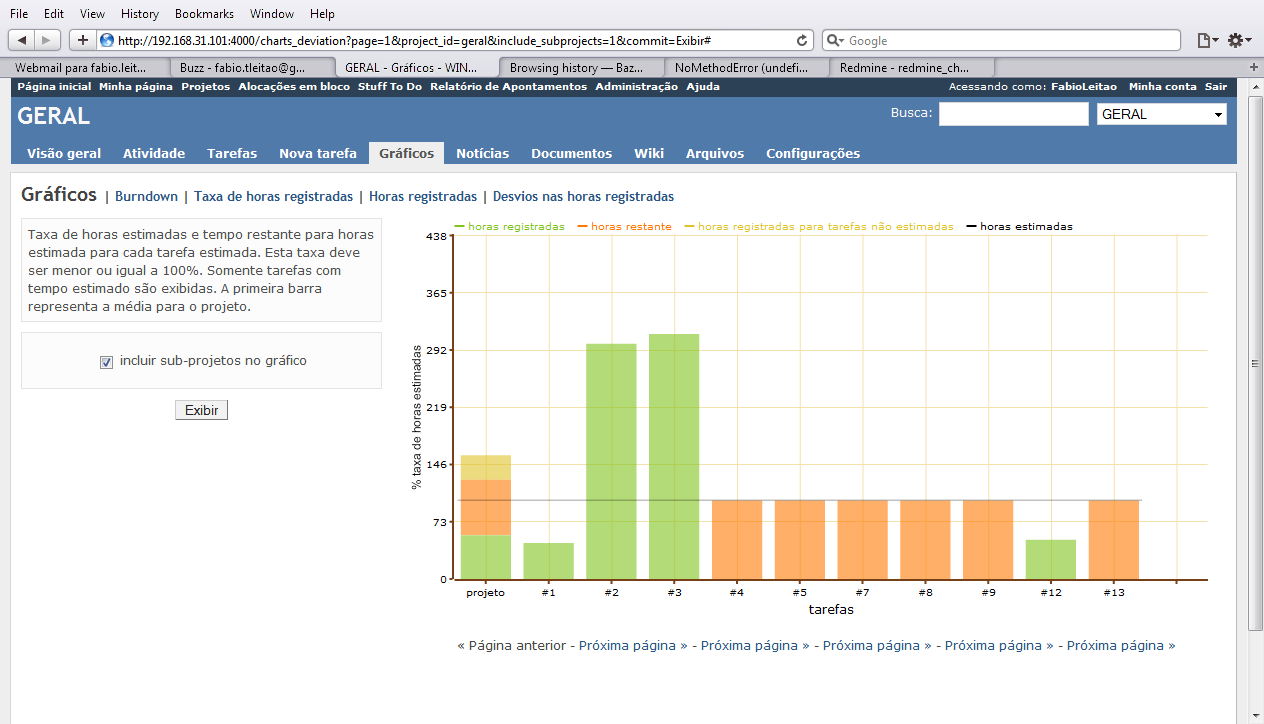Open Relatório de Apontamentos link
The image size is (1264, 724).
[x=508, y=87]
